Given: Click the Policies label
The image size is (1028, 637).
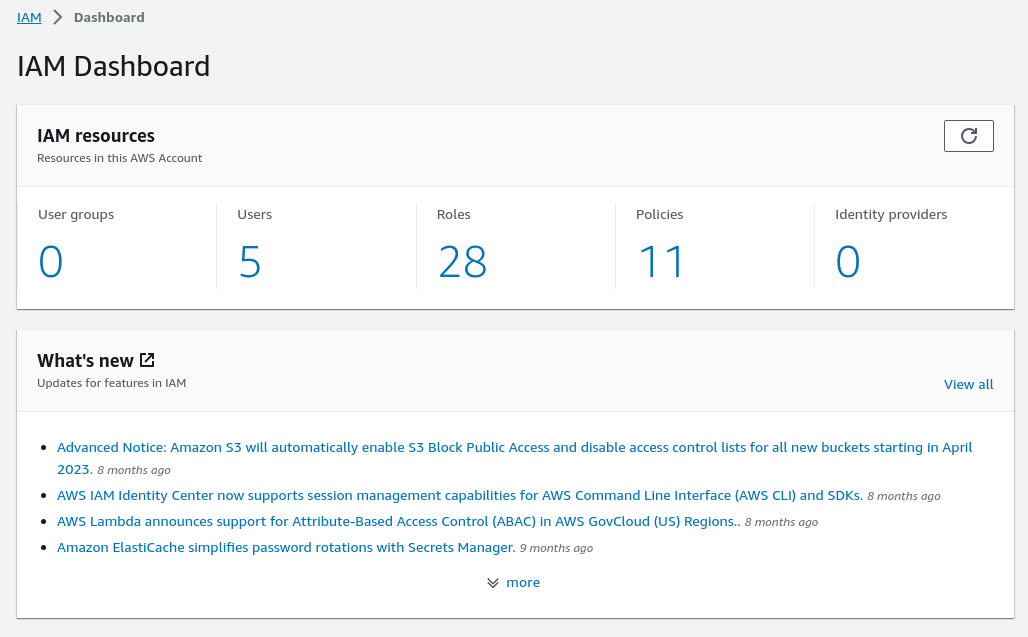Looking at the screenshot, I should 660,214.
